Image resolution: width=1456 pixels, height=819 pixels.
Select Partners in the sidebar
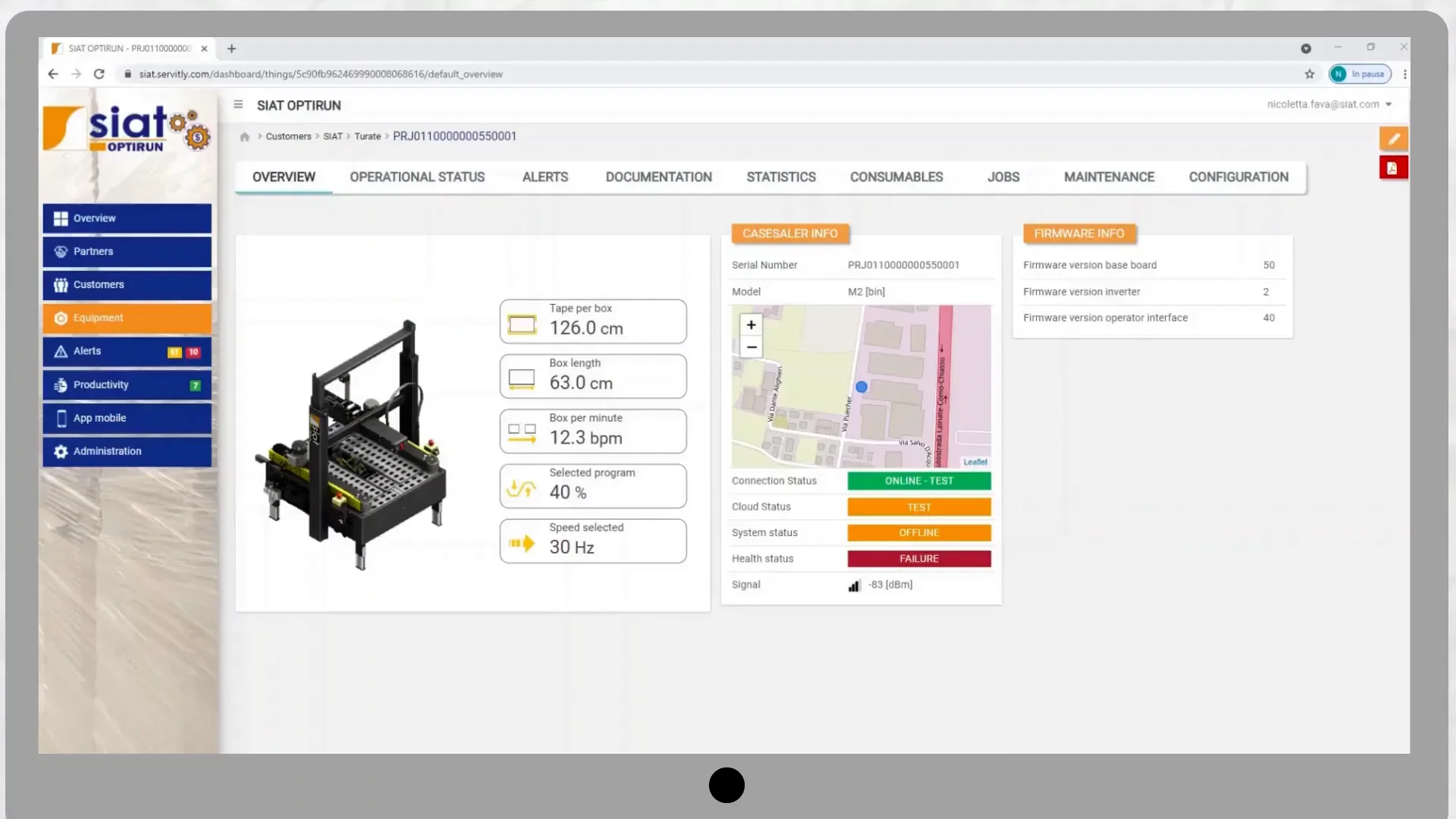pos(127,252)
